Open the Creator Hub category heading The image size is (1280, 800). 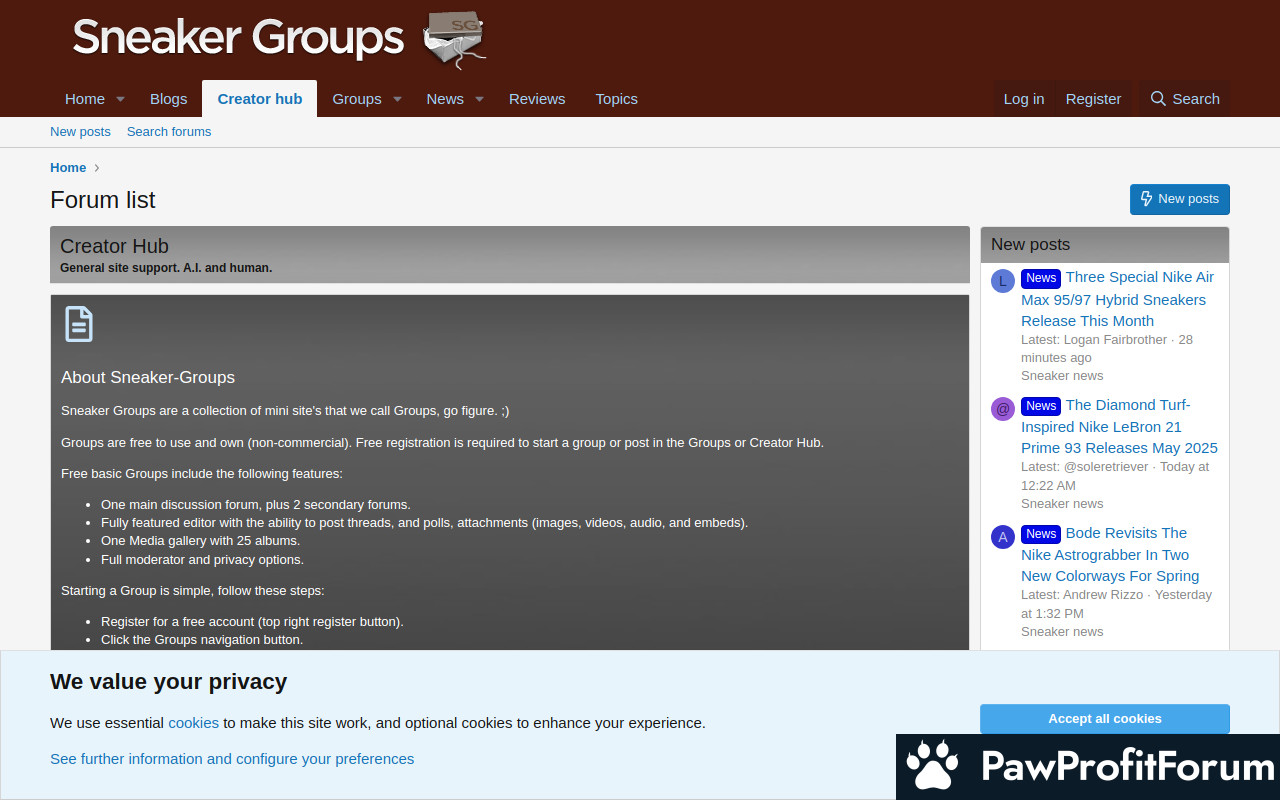pyautogui.click(x=114, y=246)
